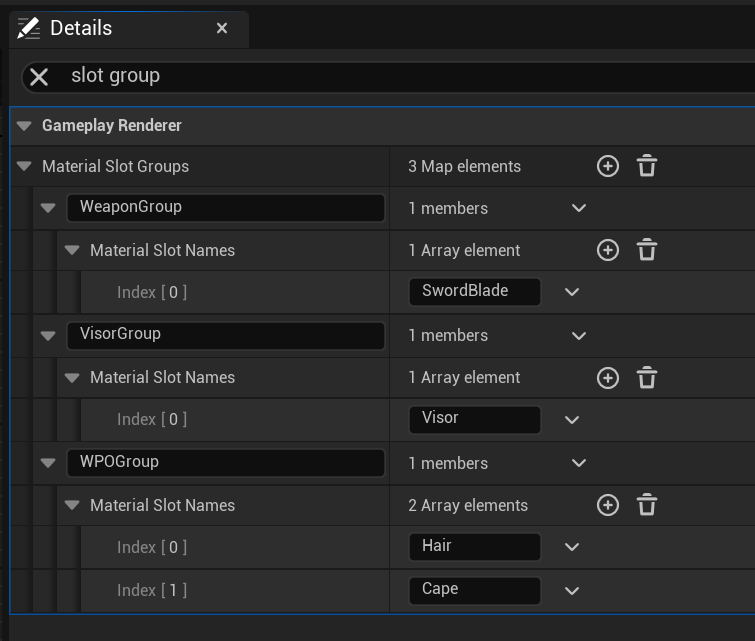
Task: Open options chevron for the Hair element
Action: 572,547
